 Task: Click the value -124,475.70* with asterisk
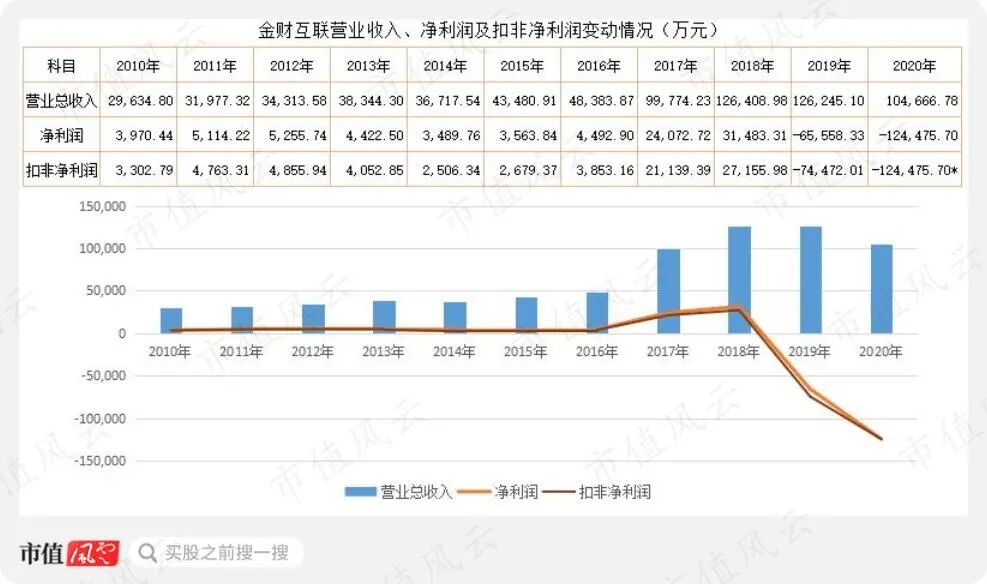click(916, 170)
